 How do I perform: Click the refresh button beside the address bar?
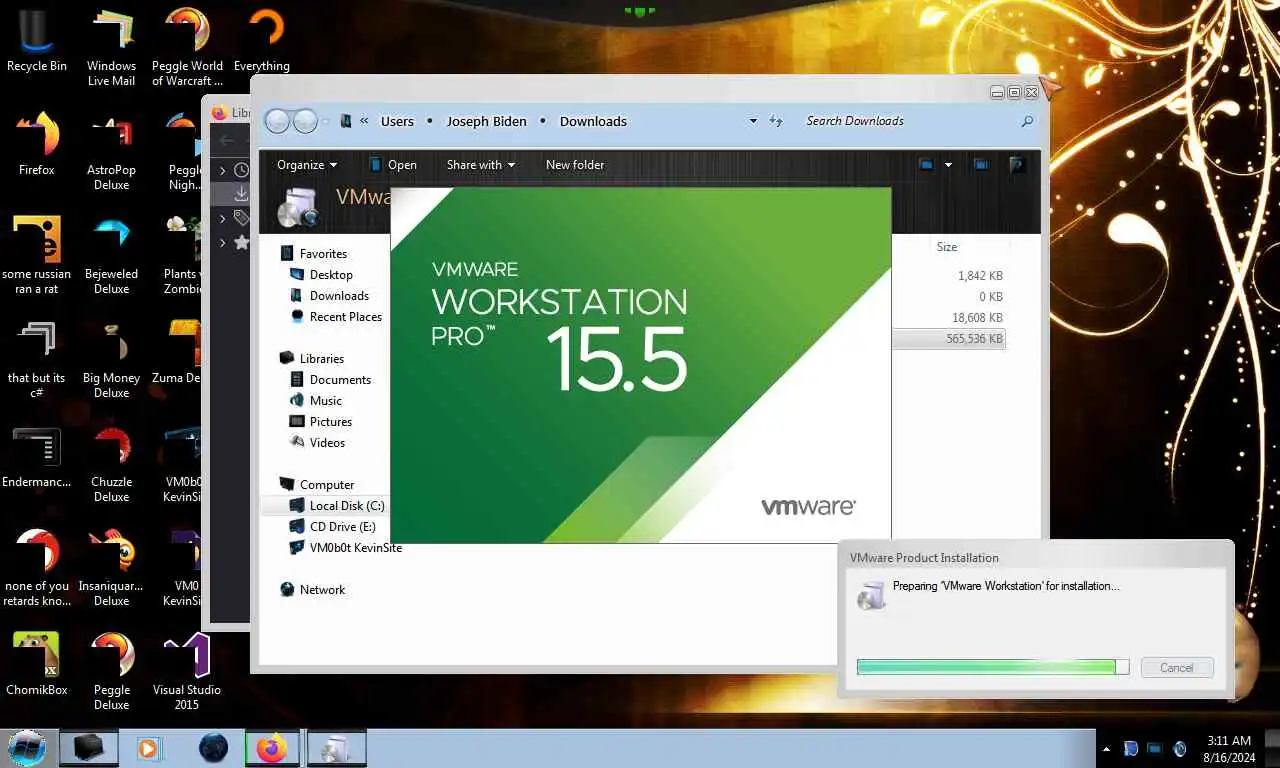point(776,121)
